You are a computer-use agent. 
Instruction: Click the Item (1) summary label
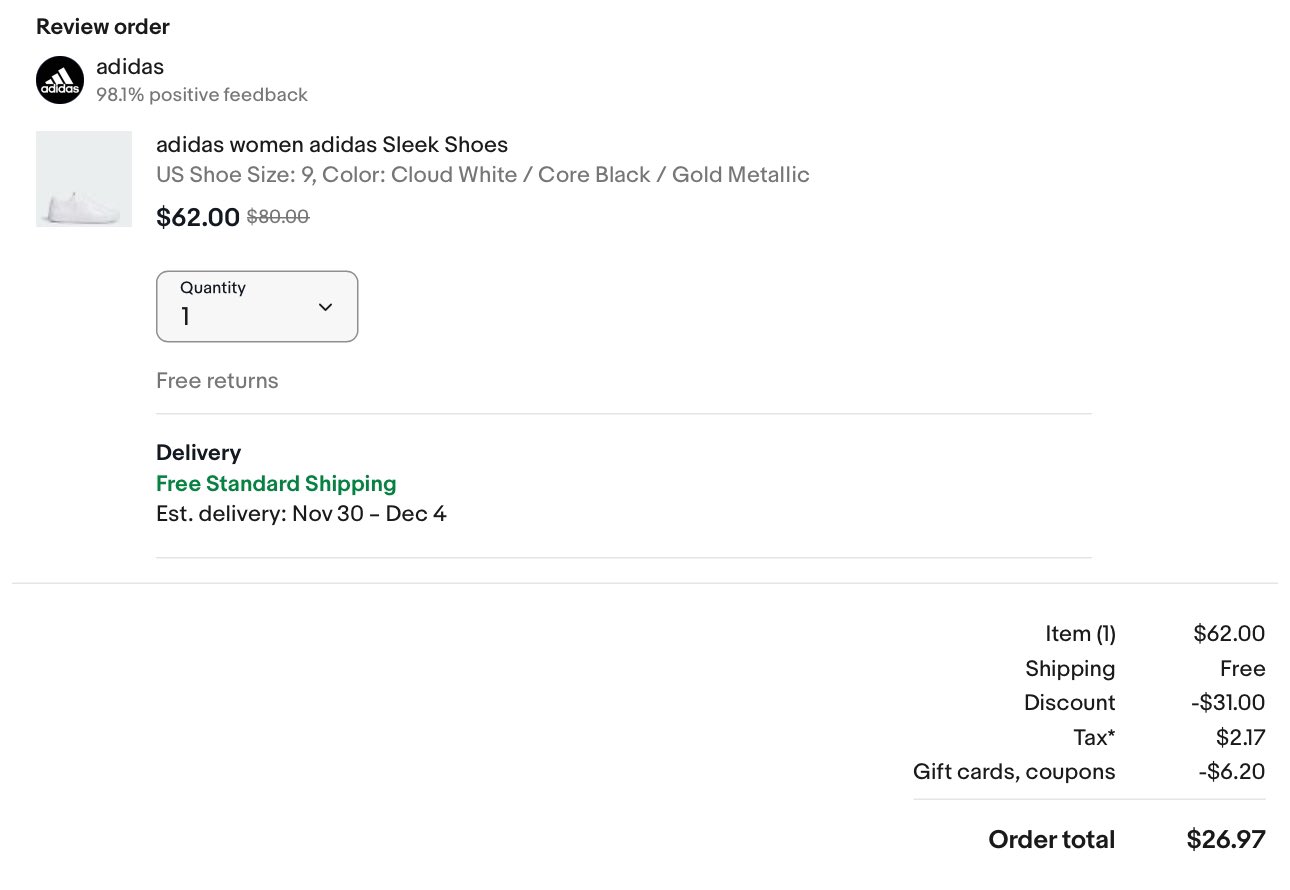(1080, 634)
